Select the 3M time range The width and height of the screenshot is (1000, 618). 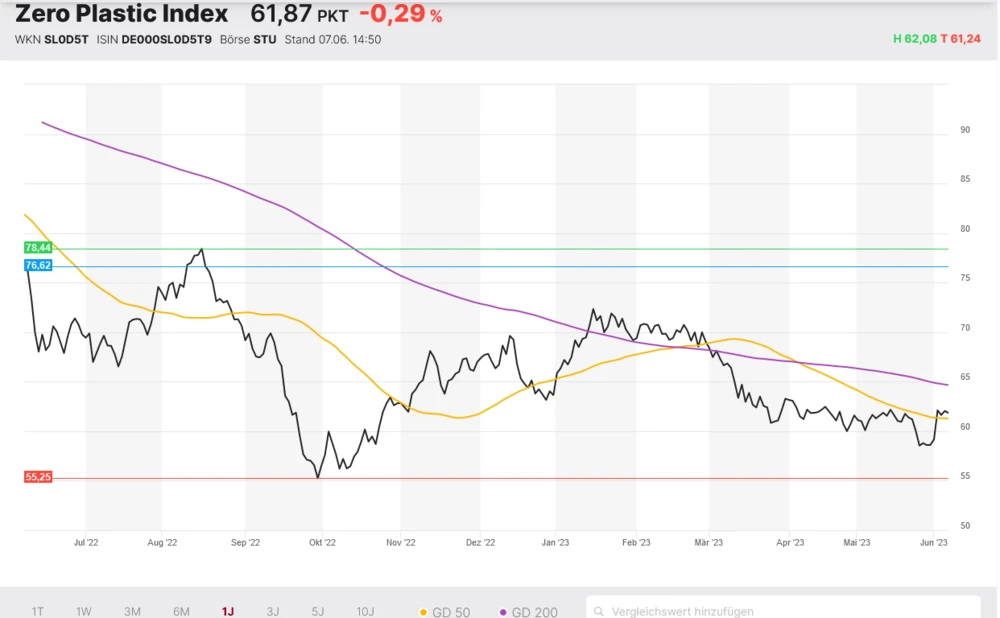point(132,611)
